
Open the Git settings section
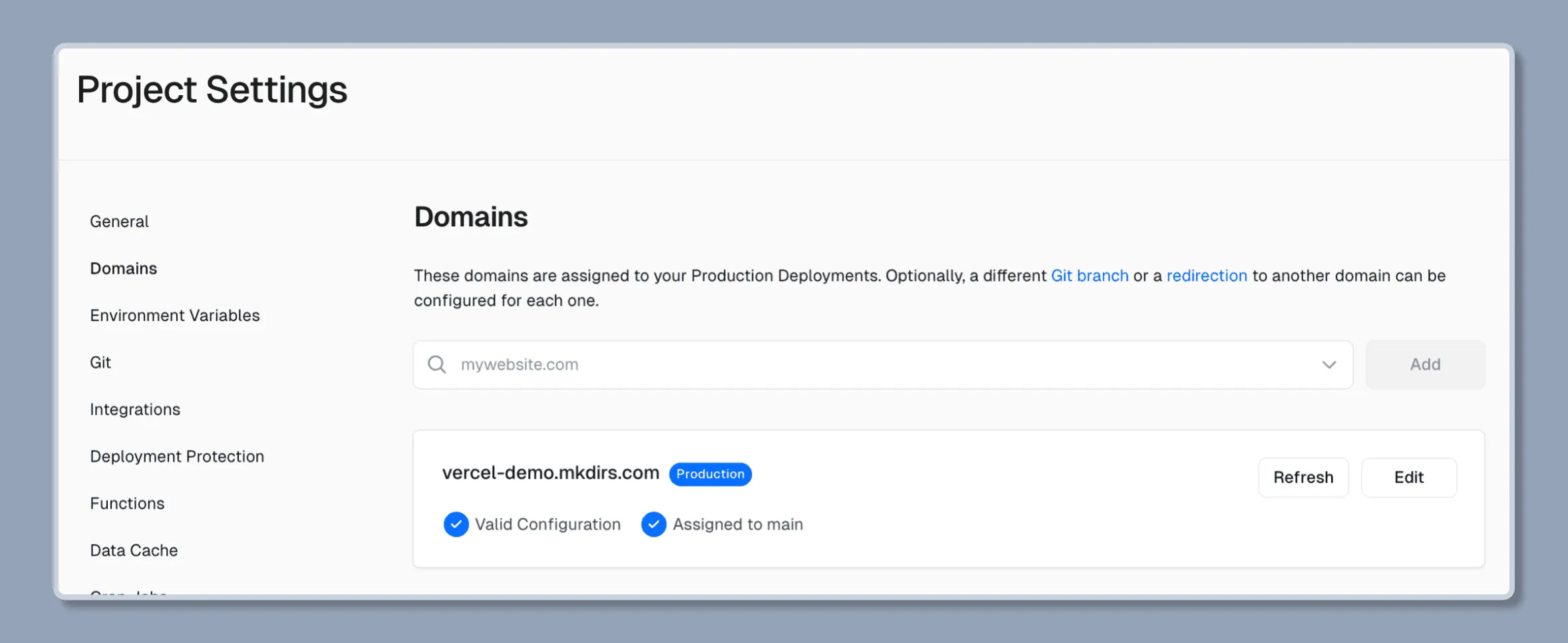[x=100, y=363]
